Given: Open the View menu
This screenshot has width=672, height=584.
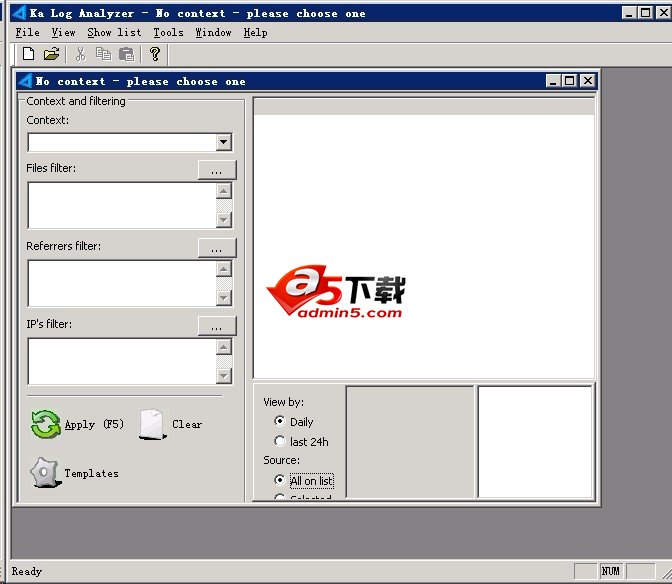Looking at the screenshot, I should [63, 33].
